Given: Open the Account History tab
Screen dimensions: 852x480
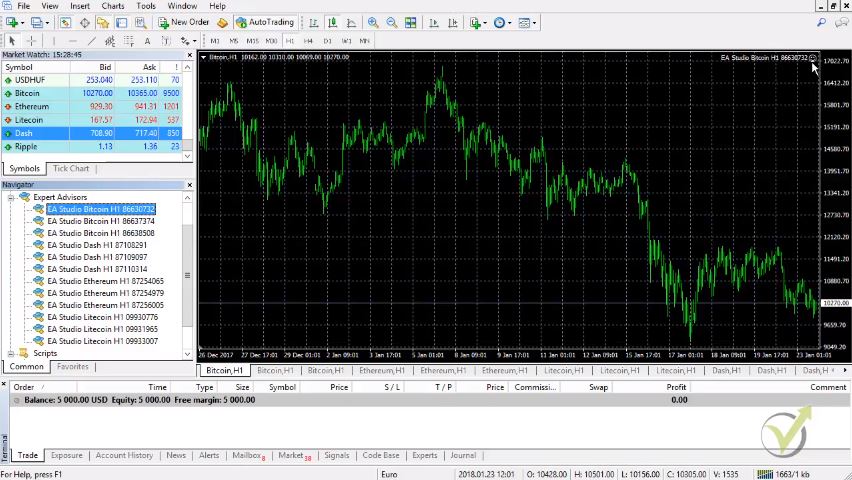Looking at the screenshot, I should coord(124,456).
